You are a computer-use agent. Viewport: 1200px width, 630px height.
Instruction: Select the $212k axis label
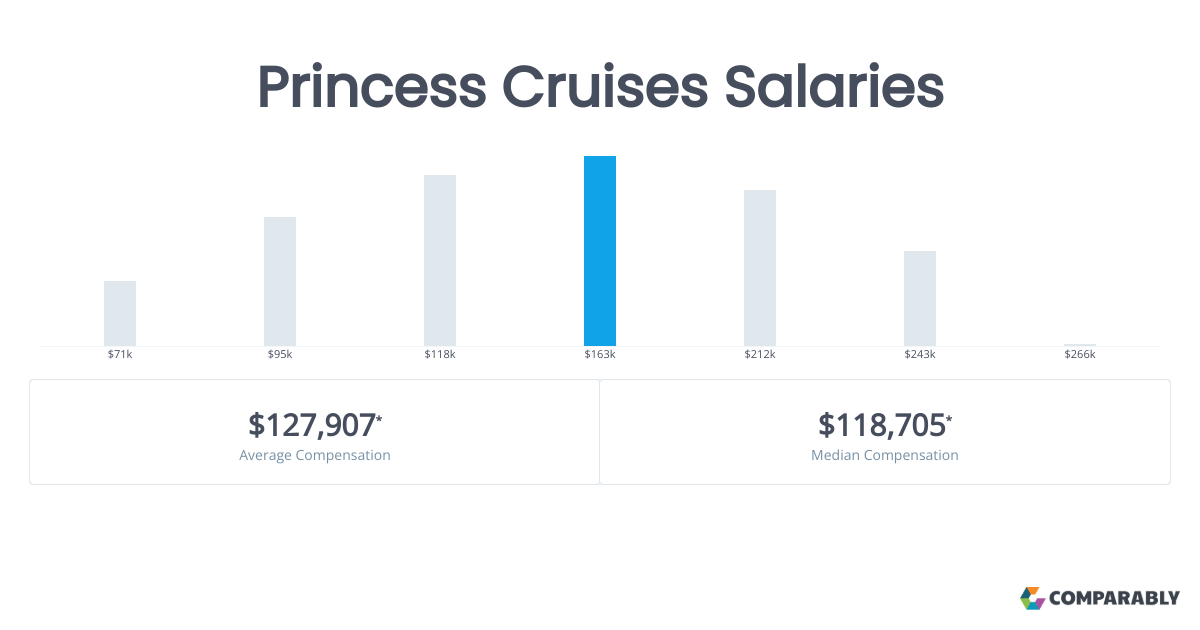(x=760, y=355)
